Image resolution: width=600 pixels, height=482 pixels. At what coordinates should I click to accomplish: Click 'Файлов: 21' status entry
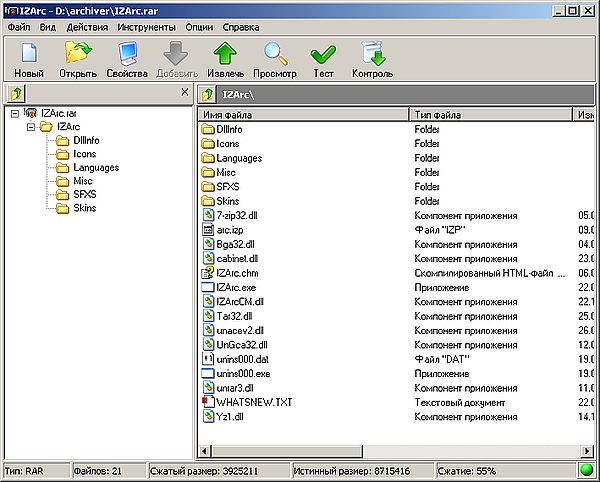pyautogui.click(x=98, y=471)
